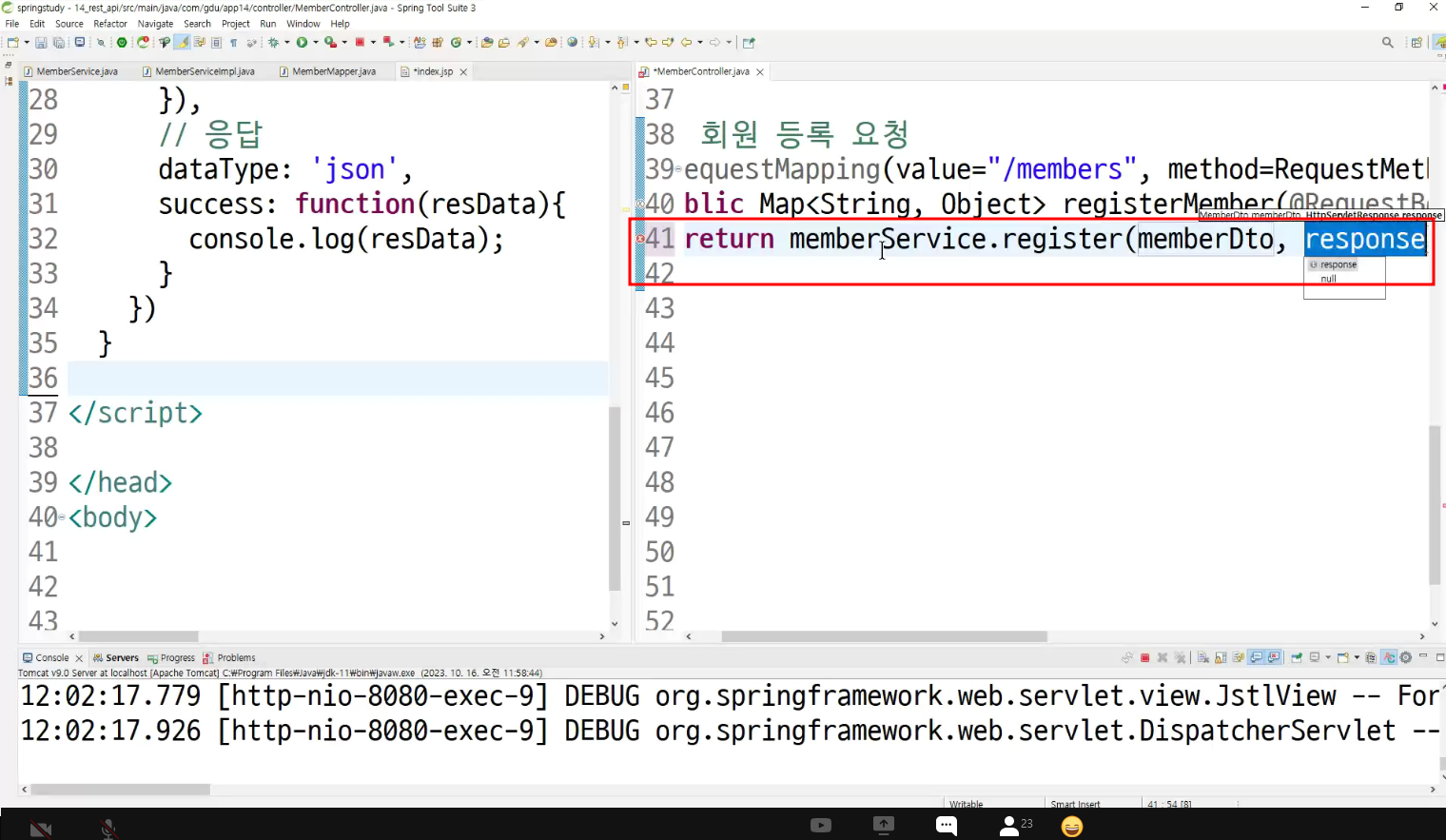Open the Run dropdown arrow
This screenshot has height=840, width=1446.
pos(316,43)
